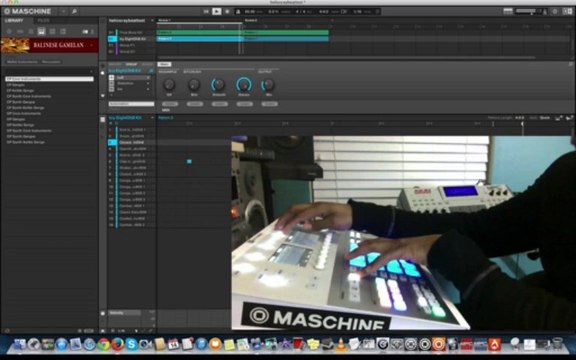Screen dimensions: 576x360
Task: Switch to the MASTER tab in the control area
Action: pos(115,64)
